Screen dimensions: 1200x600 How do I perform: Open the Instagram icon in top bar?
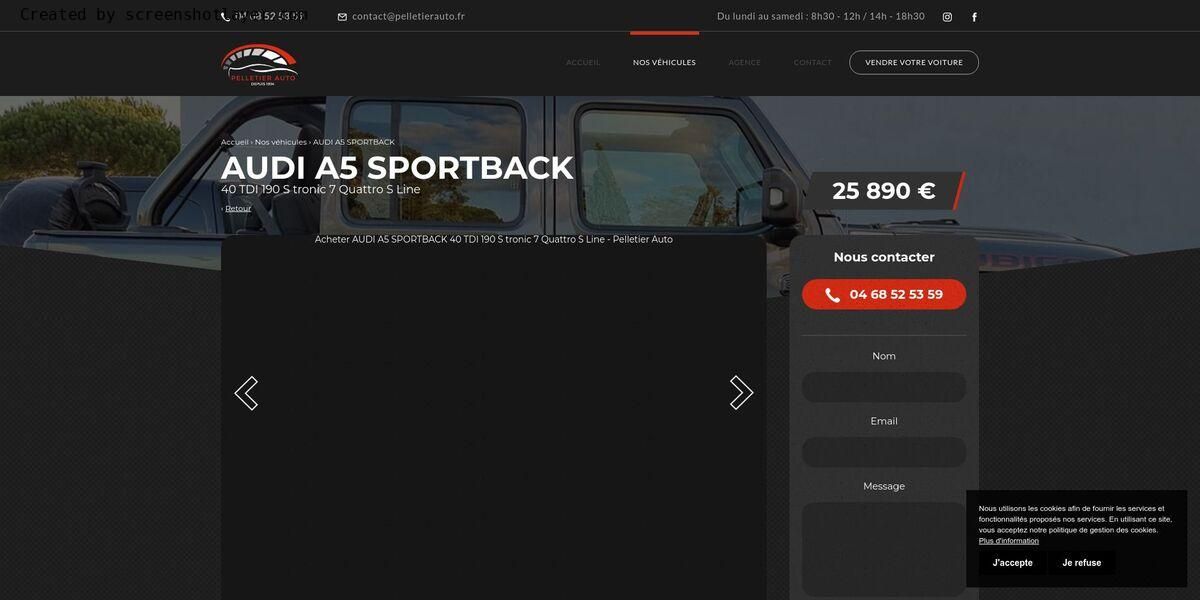pos(947,17)
